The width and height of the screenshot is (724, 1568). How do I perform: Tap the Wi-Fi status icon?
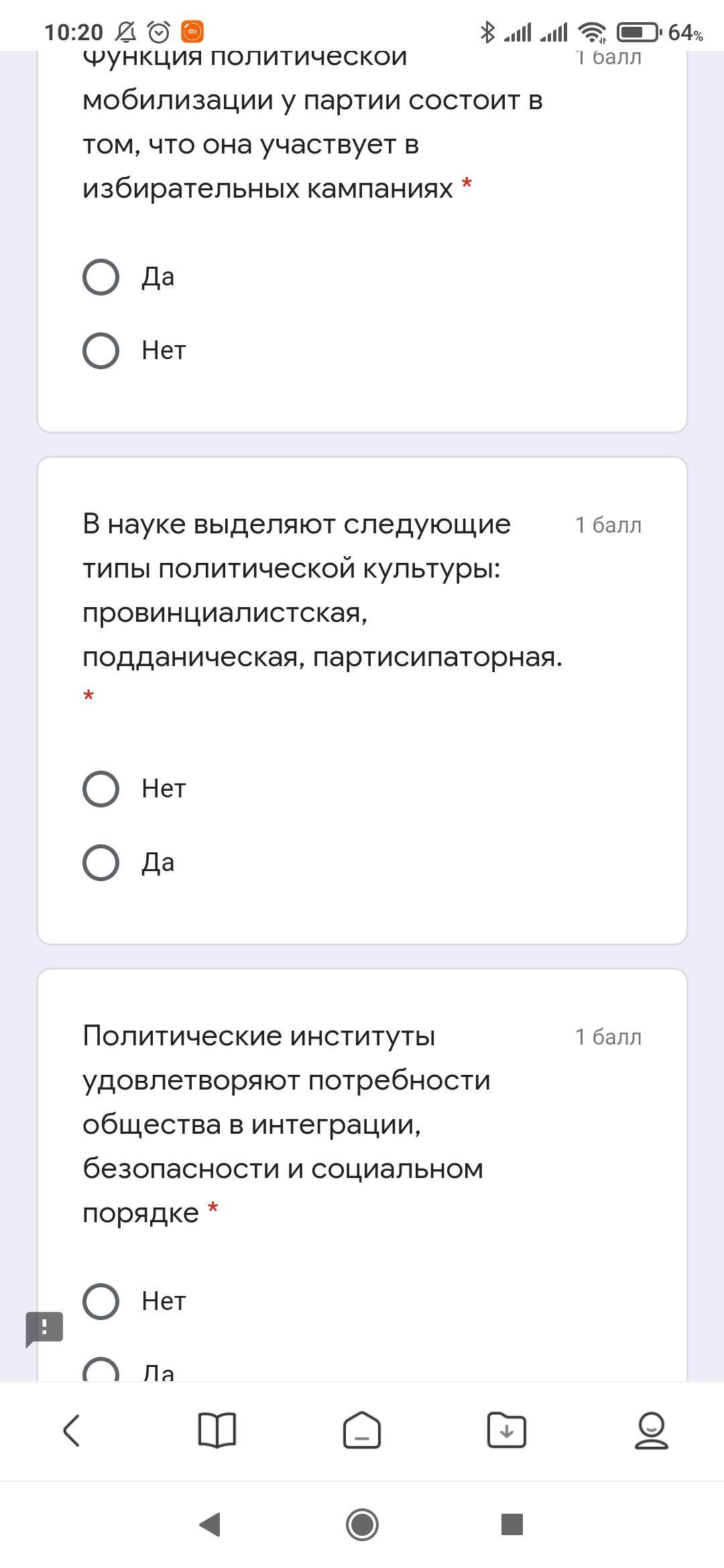click(592, 31)
